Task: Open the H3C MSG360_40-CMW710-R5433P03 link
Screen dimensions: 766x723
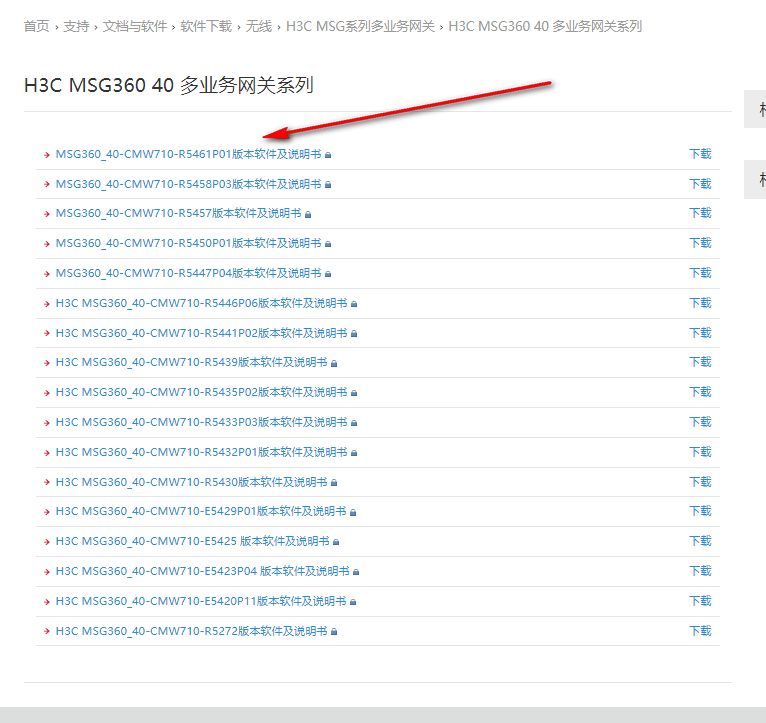Action: [202, 422]
